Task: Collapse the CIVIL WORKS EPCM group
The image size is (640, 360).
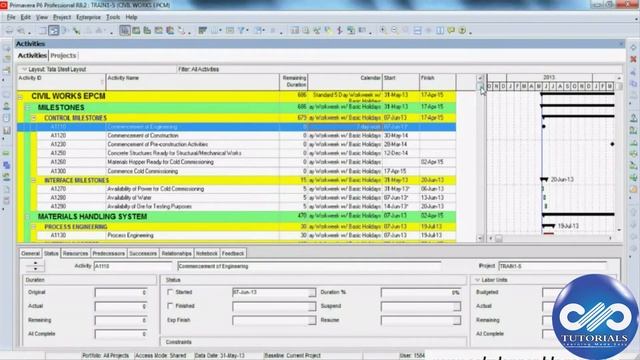Action: pyautogui.click(x=20, y=97)
